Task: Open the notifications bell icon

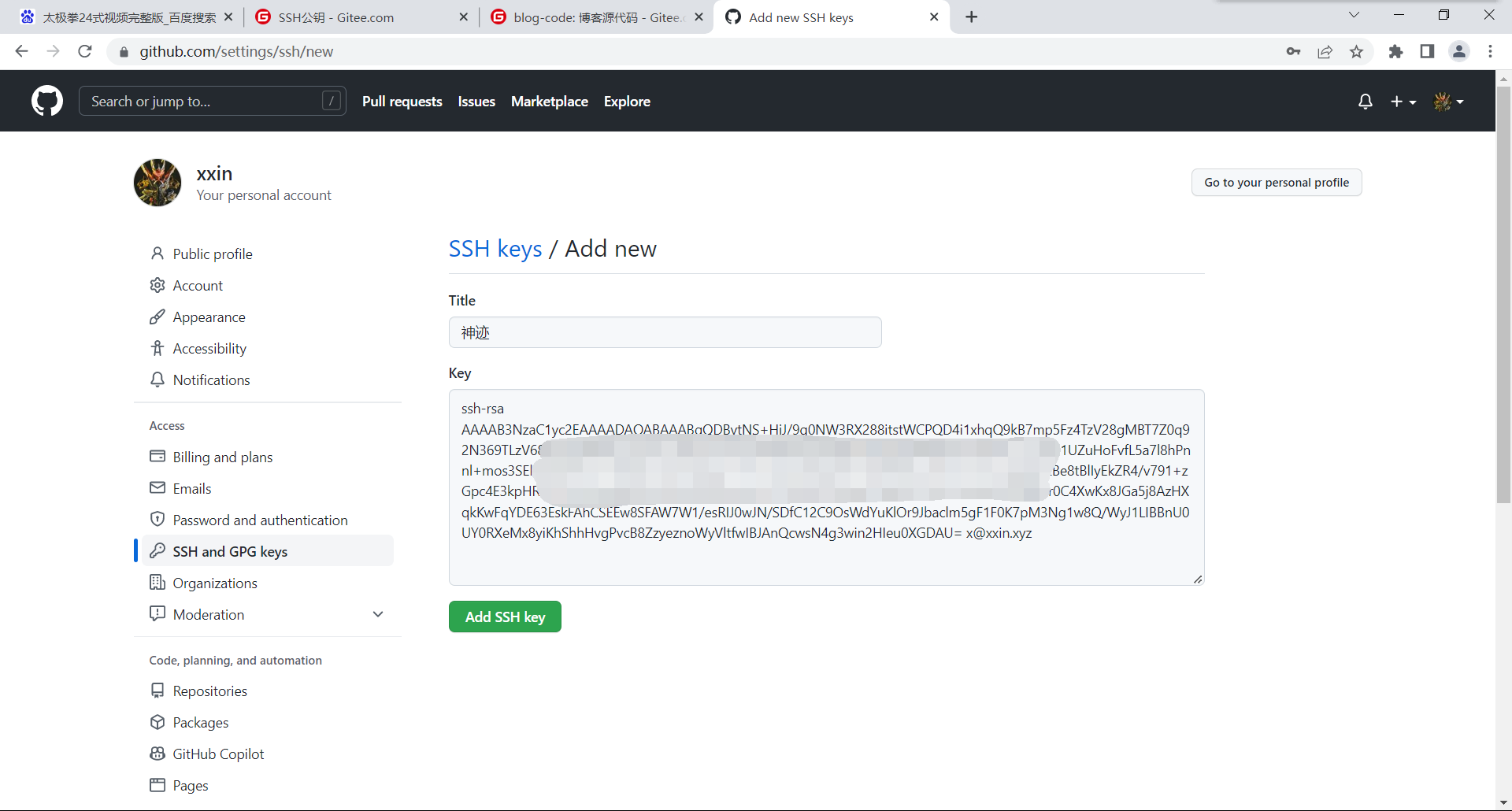Action: click(1366, 102)
